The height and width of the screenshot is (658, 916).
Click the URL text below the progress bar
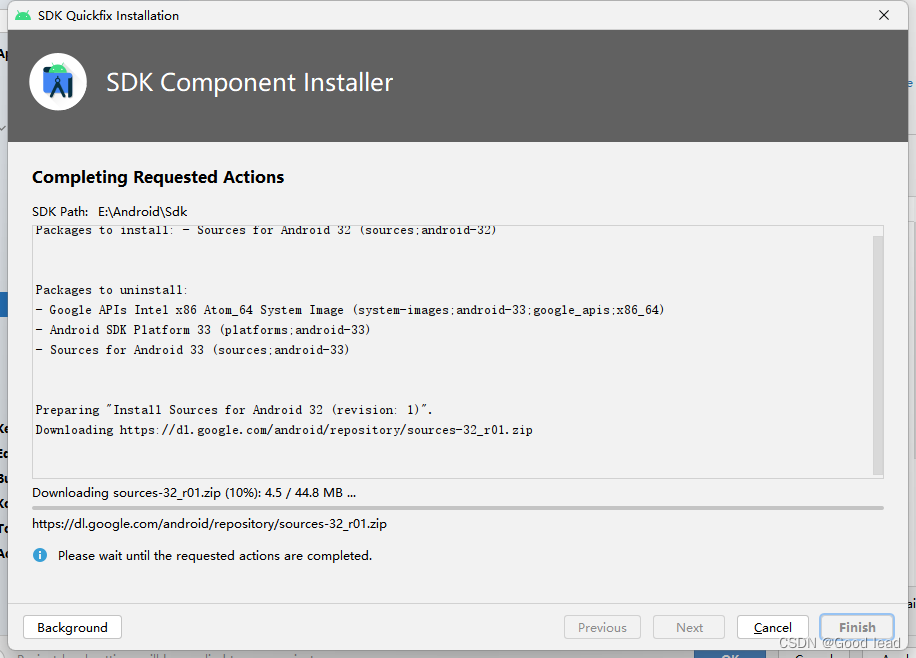click(209, 524)
